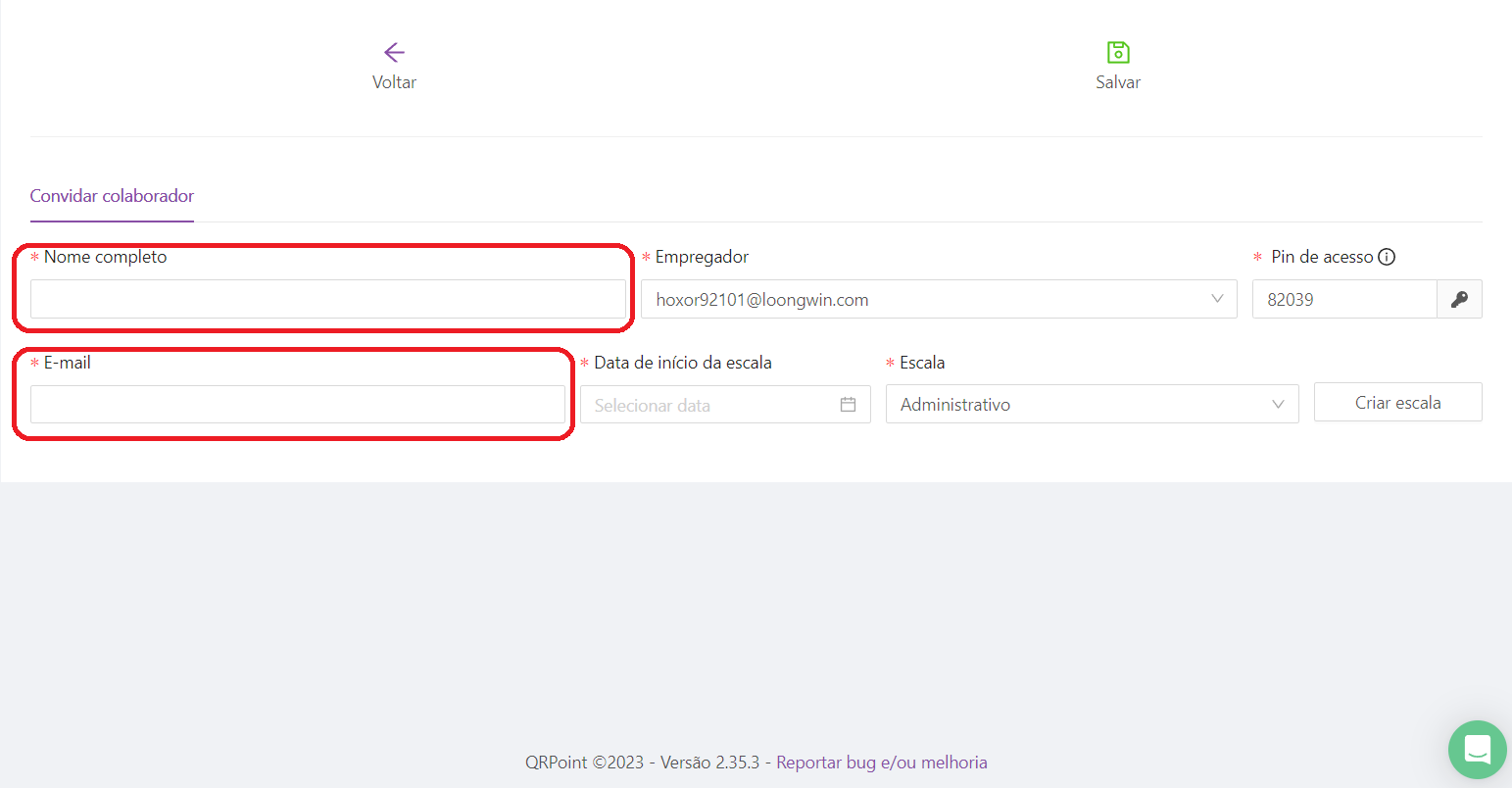
Task: Click the chevron arrow in Empregador field
Action: point(1217,299)
